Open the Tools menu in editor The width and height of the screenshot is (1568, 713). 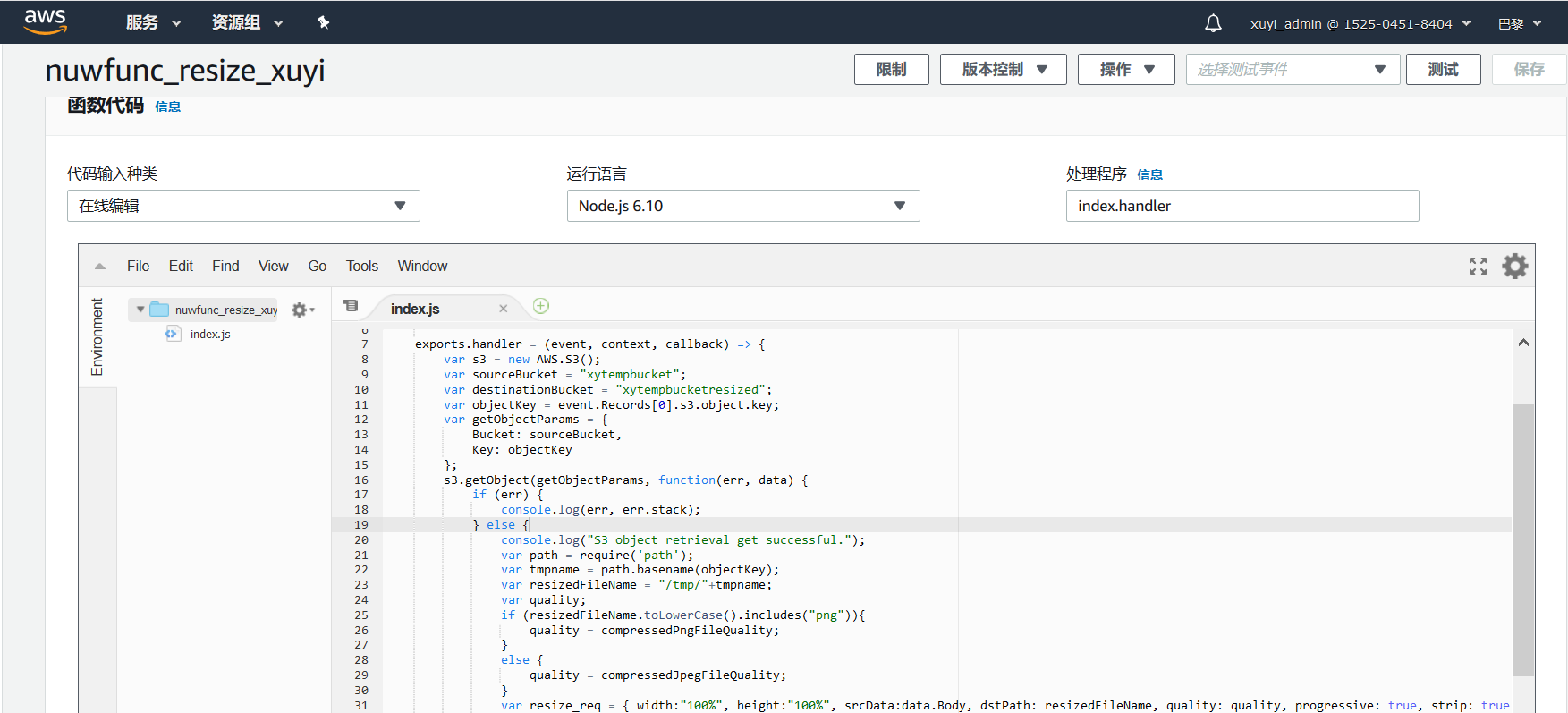(362, 266)
